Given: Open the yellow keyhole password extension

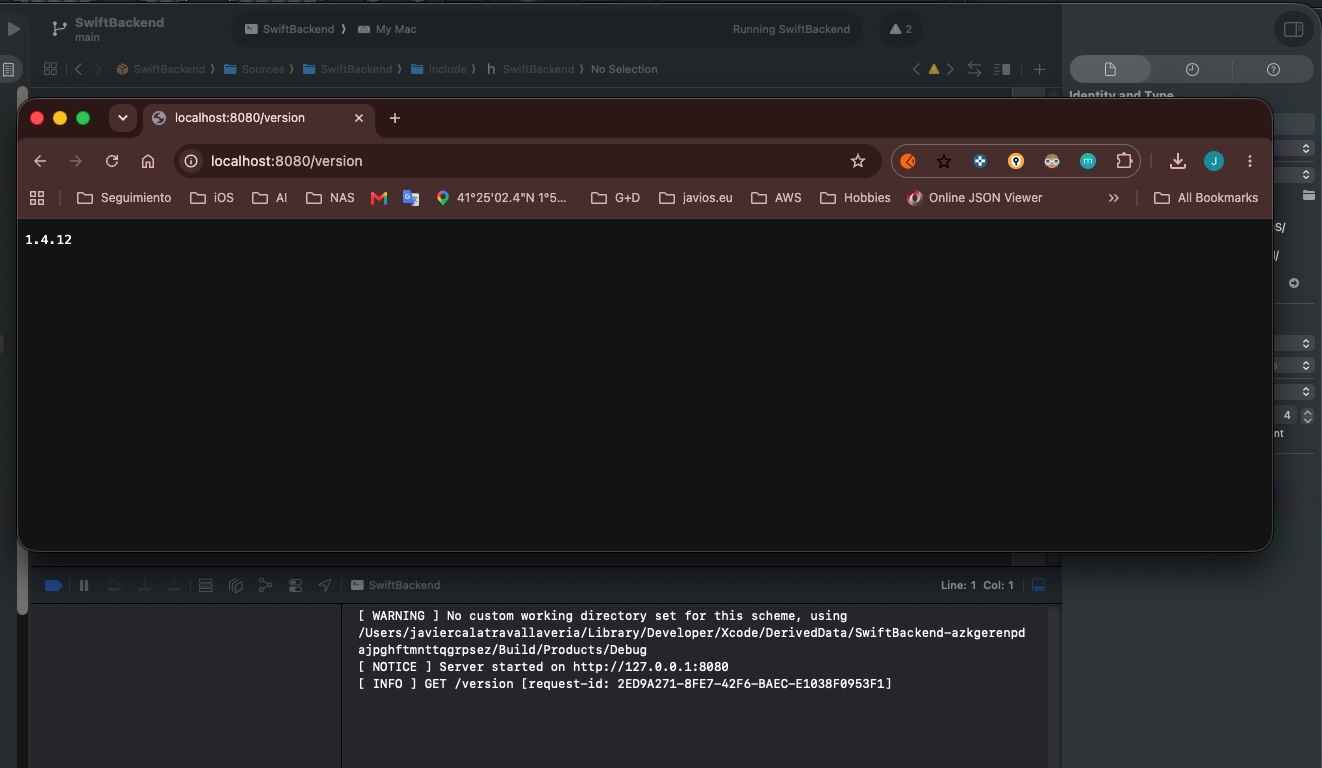Looking at the screenshot, I should (1016, 161).
